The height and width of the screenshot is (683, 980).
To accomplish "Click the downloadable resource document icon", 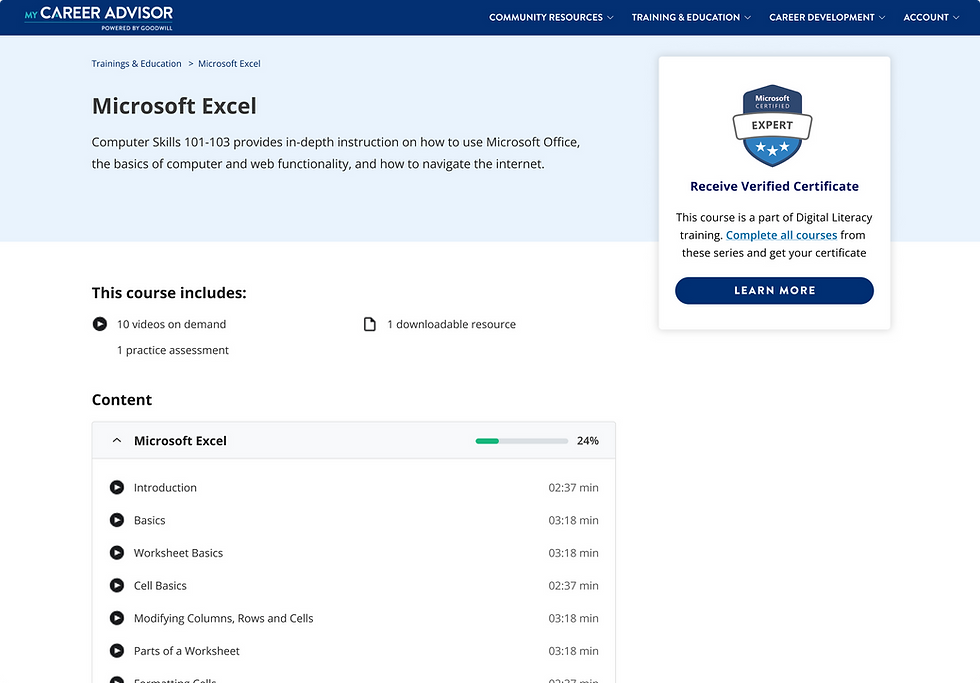I will (x=370, y=324).
